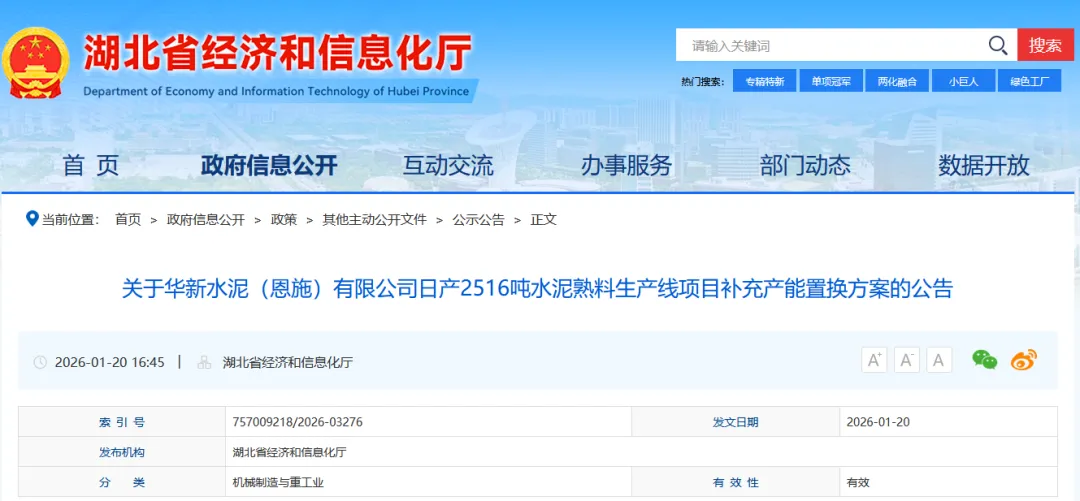The width and height of the screenshot is (1080, 501).
Task: Click 正文 in the breadcrumb
Action: (x=543, y=220)
